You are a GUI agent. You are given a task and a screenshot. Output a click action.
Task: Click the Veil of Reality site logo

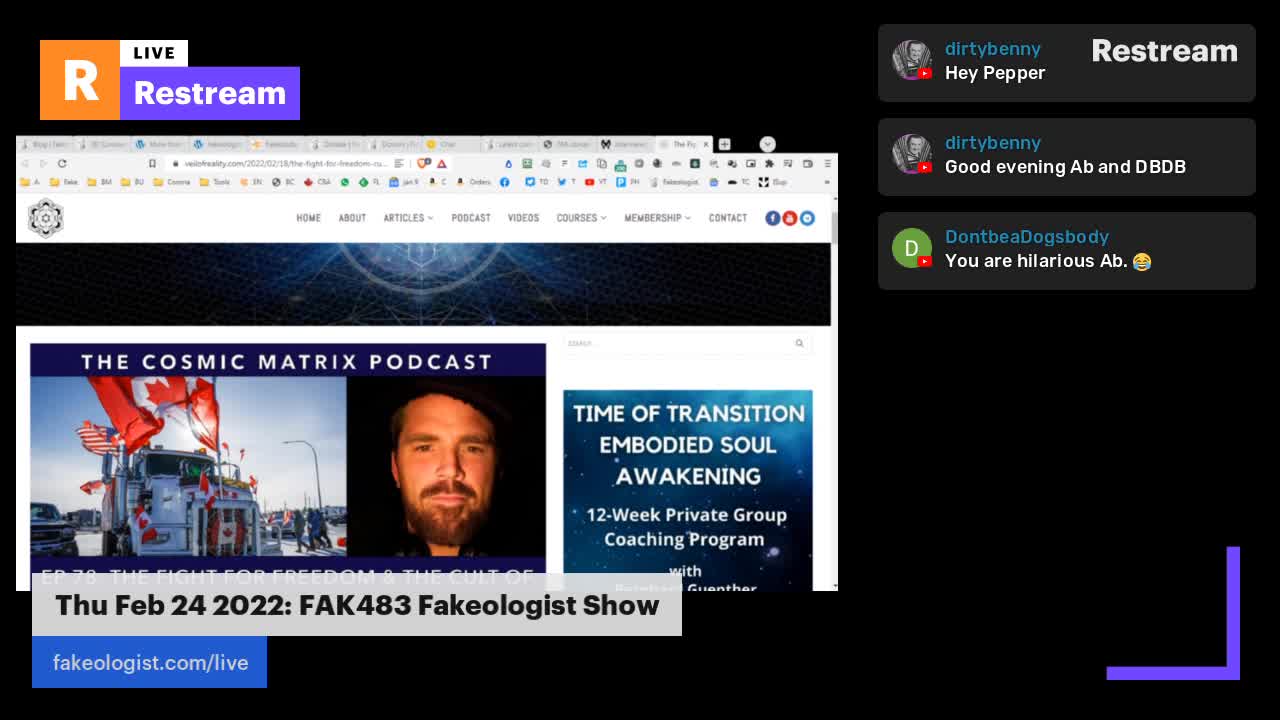[x=45, y=218]
